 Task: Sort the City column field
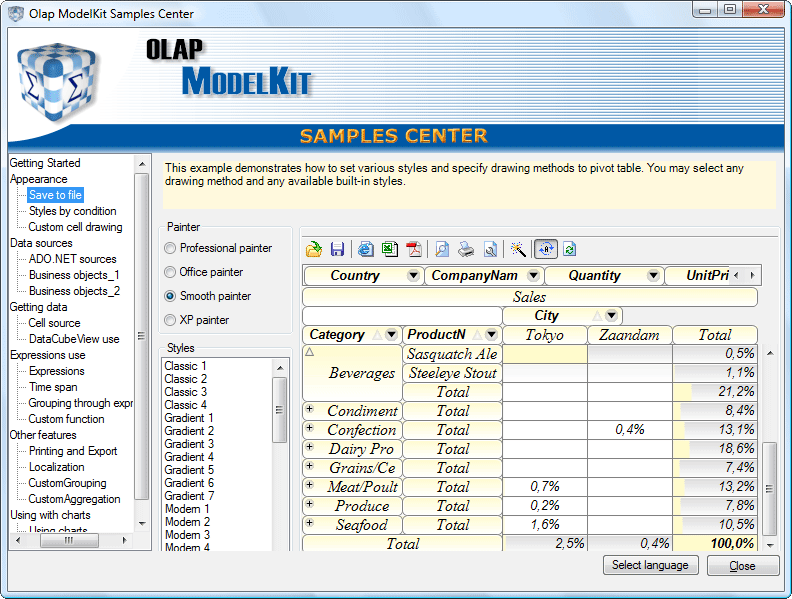point(598,316)
